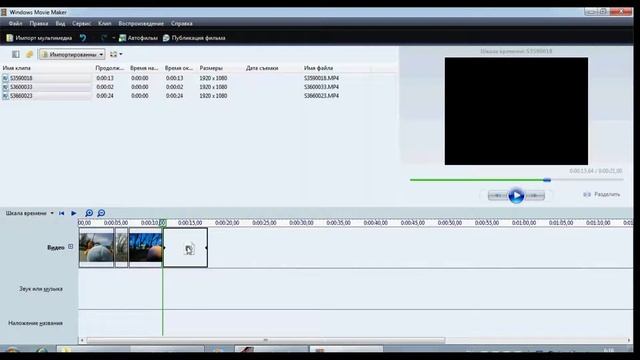The height and width of the screenshot is (360, 640).
Task: Click the greyed redo arrow icon
Action: pyautogui.click(x=104, y=38)
